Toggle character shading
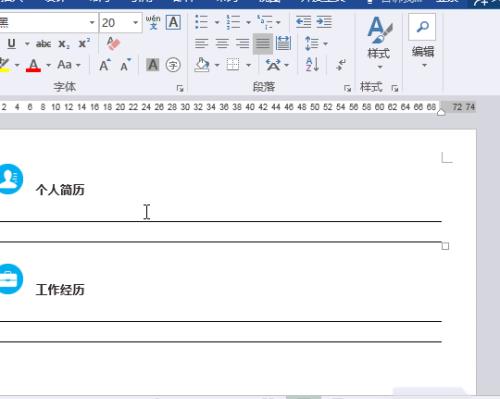This screenshot has height=399, width=500. [x=153, y=65]
